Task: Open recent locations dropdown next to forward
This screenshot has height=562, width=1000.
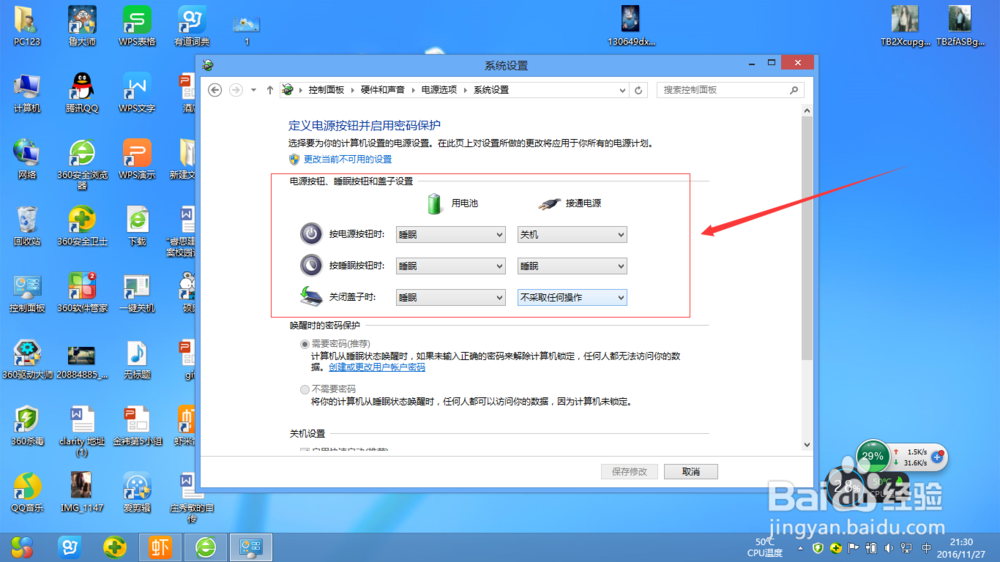Action: click(x=253, y=90)
